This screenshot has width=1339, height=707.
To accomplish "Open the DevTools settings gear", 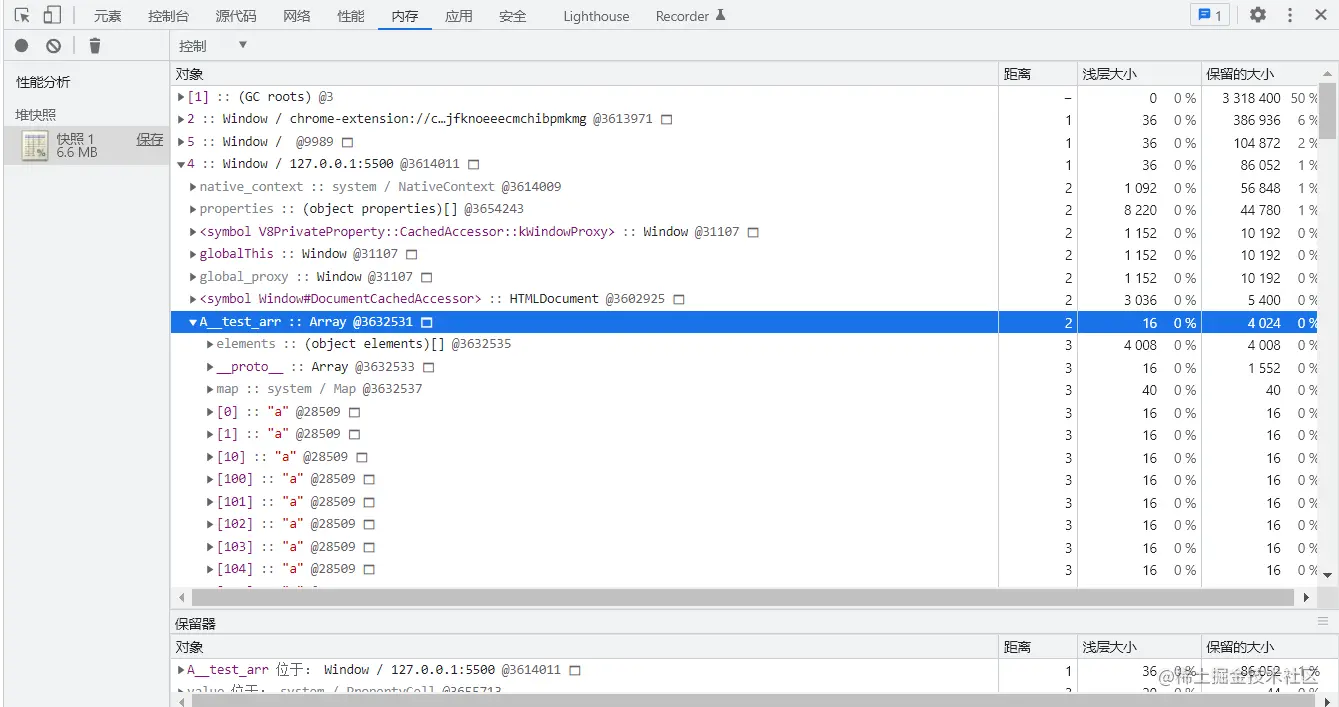I will (1258, 15).
